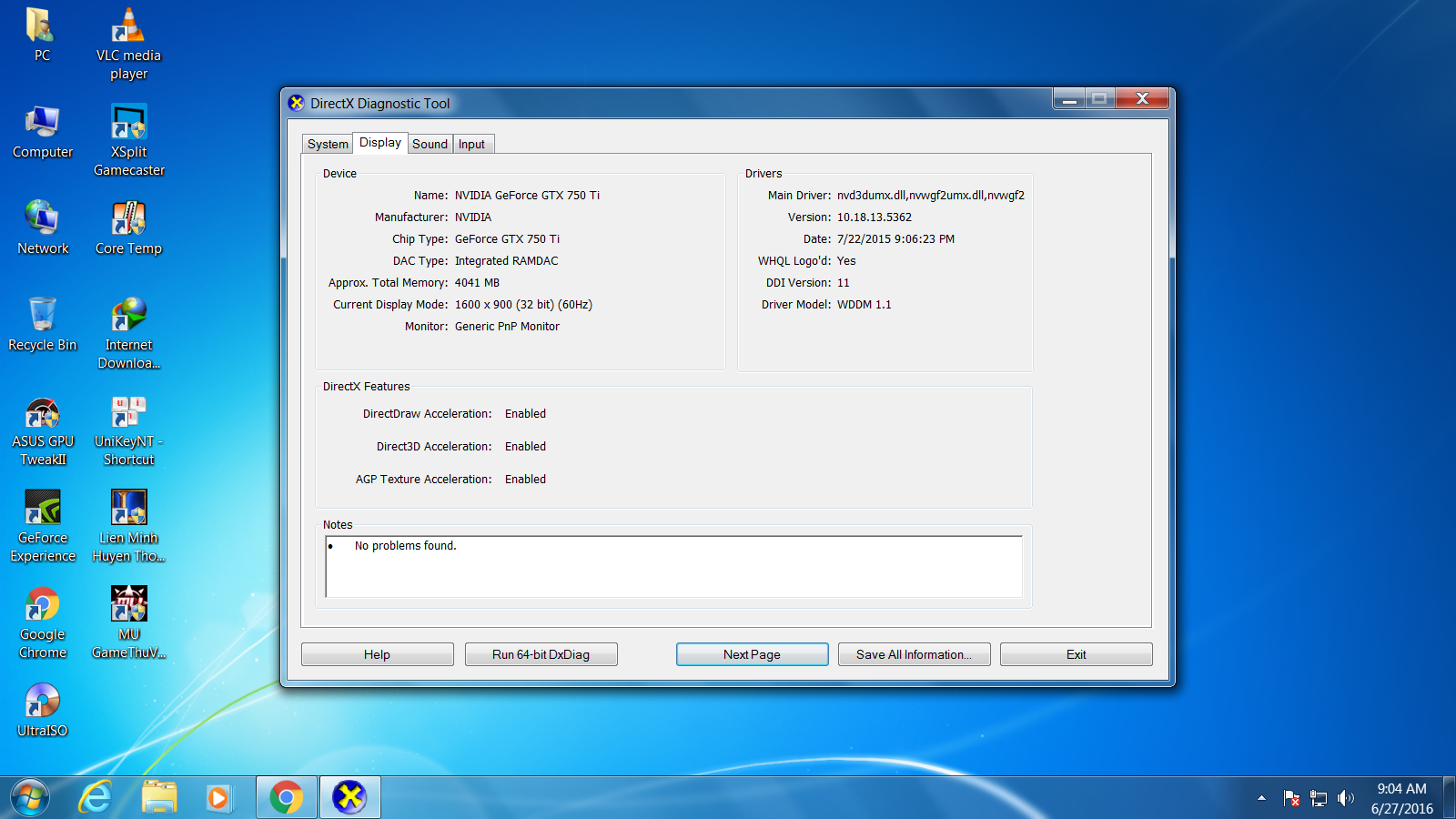The image size is (1456, 819).
Task: Select the Network desktop icon
Action: [42, 228]
